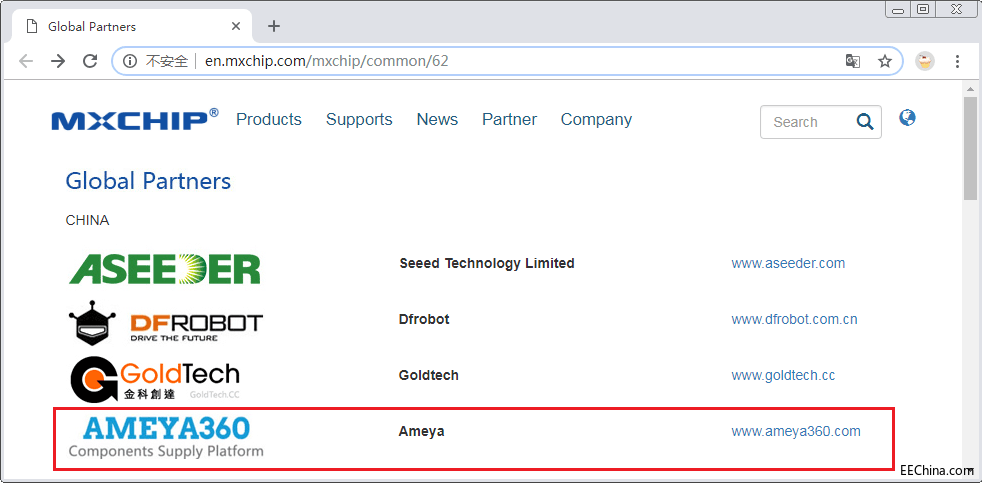
Task: Click the vertical scrollbar thumb
Action: (x=970, y=148)
